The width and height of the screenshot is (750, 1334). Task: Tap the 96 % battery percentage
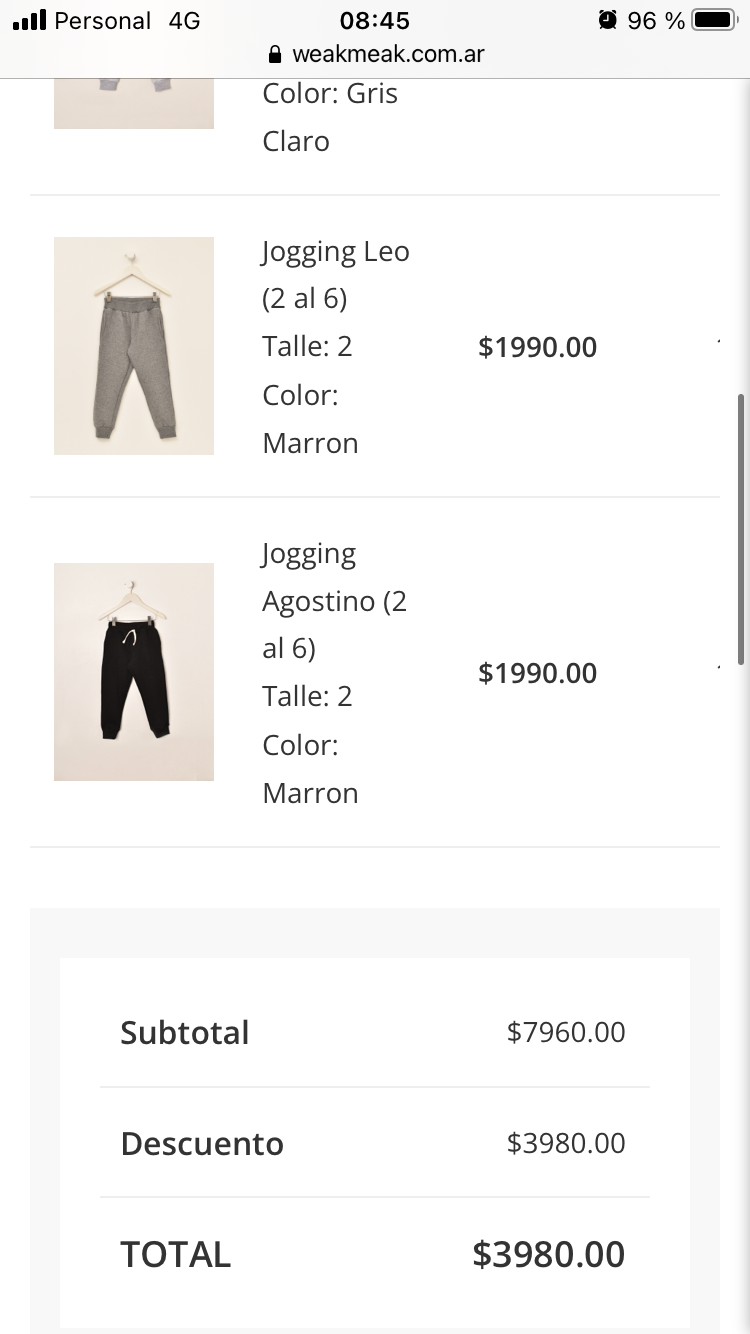click(x=656, y=20)
